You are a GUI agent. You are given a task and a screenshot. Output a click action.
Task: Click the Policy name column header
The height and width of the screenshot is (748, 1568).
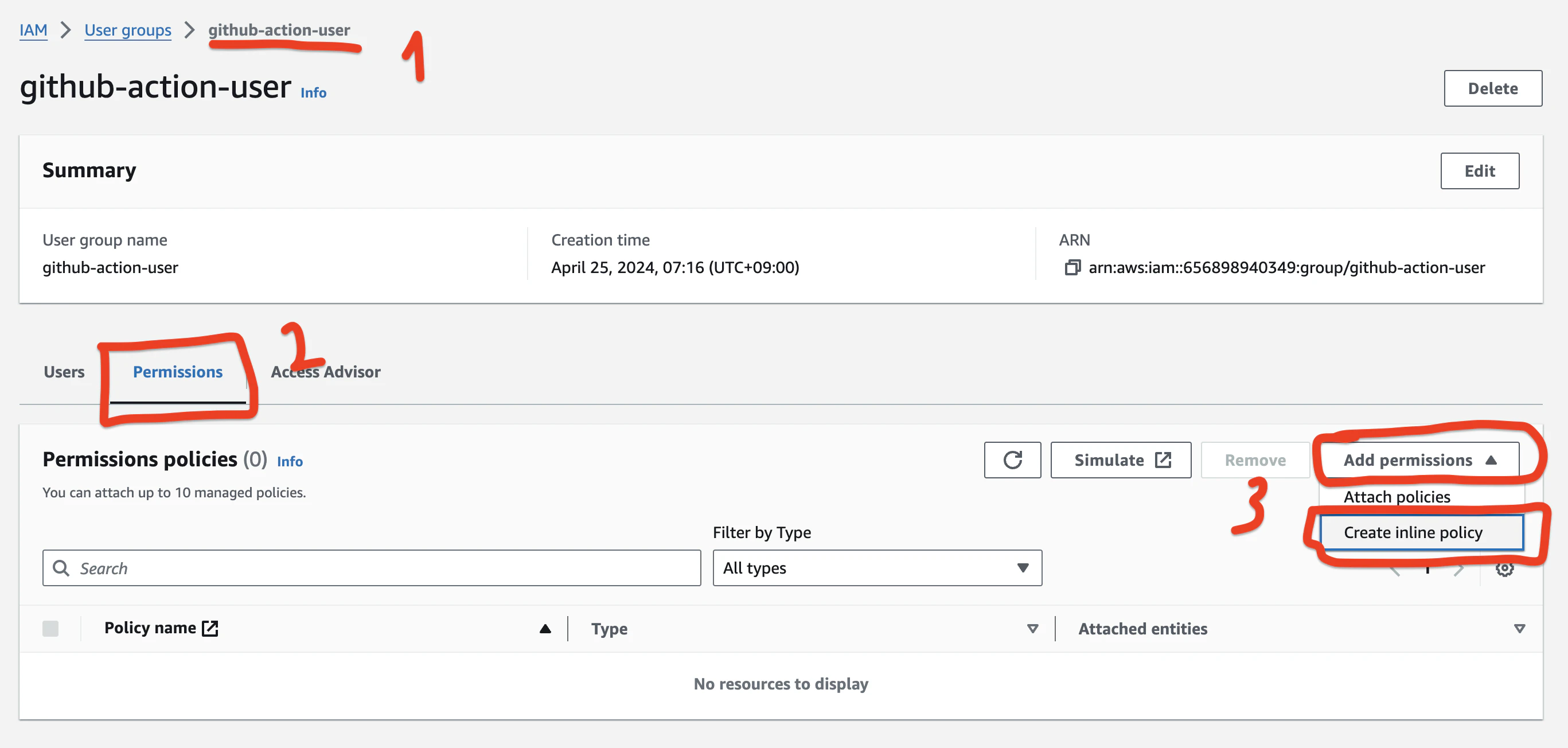click(150, 628)
